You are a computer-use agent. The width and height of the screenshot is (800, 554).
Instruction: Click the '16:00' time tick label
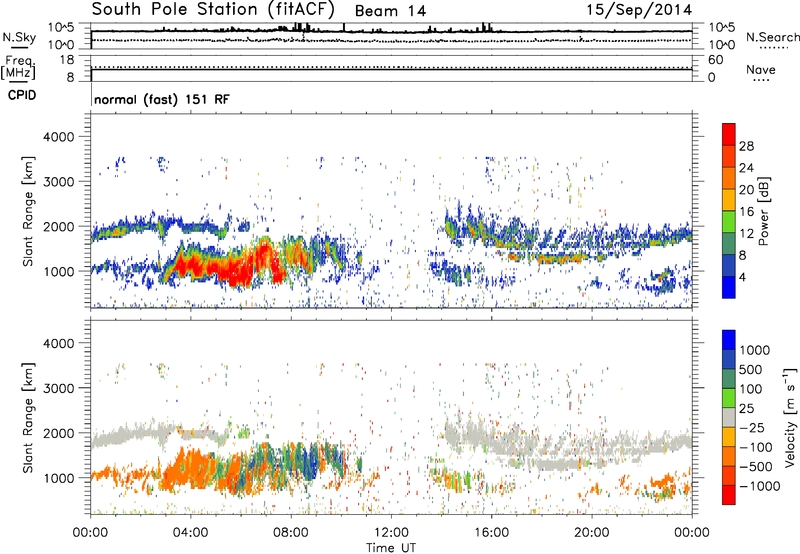coord(491,533)
